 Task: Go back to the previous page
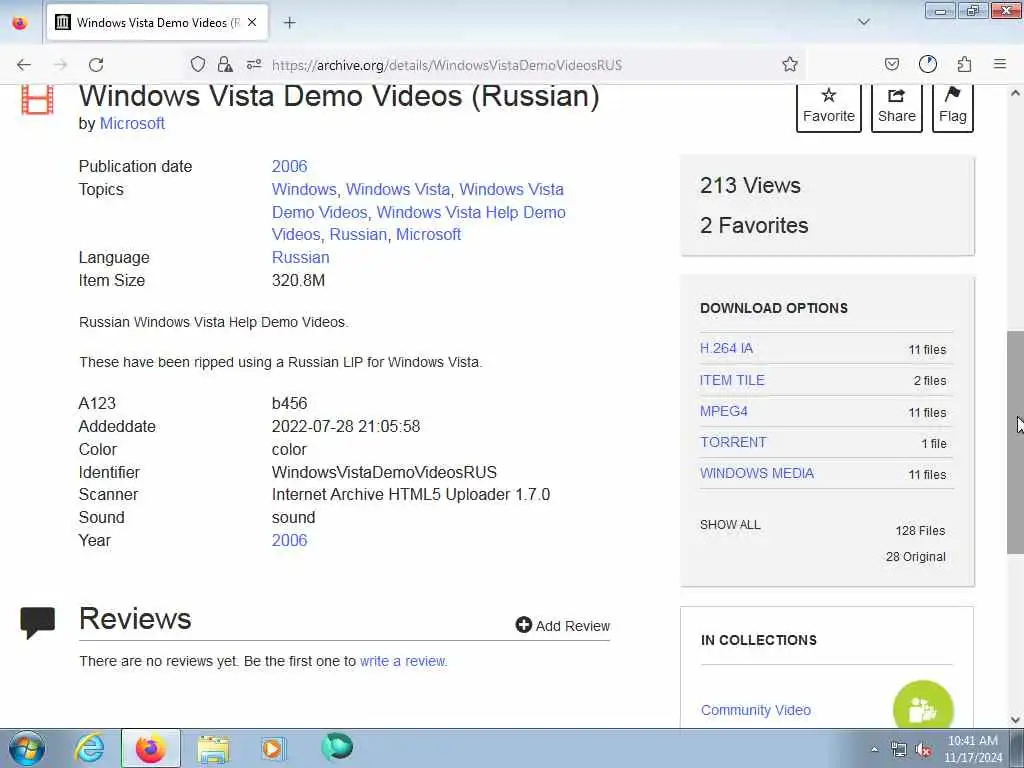(x=24, y=64)
